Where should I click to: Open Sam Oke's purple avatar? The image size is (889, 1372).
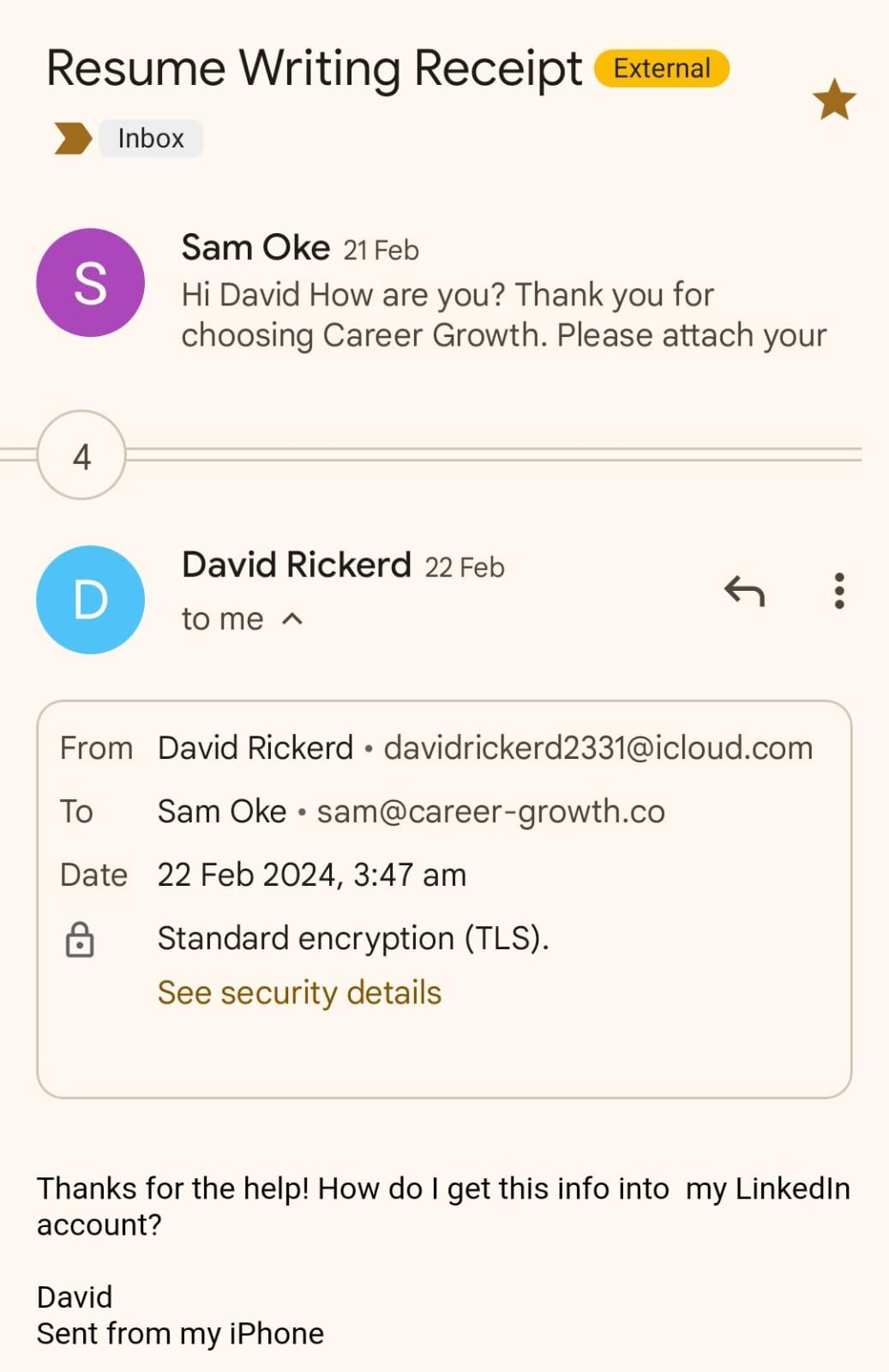90,282
